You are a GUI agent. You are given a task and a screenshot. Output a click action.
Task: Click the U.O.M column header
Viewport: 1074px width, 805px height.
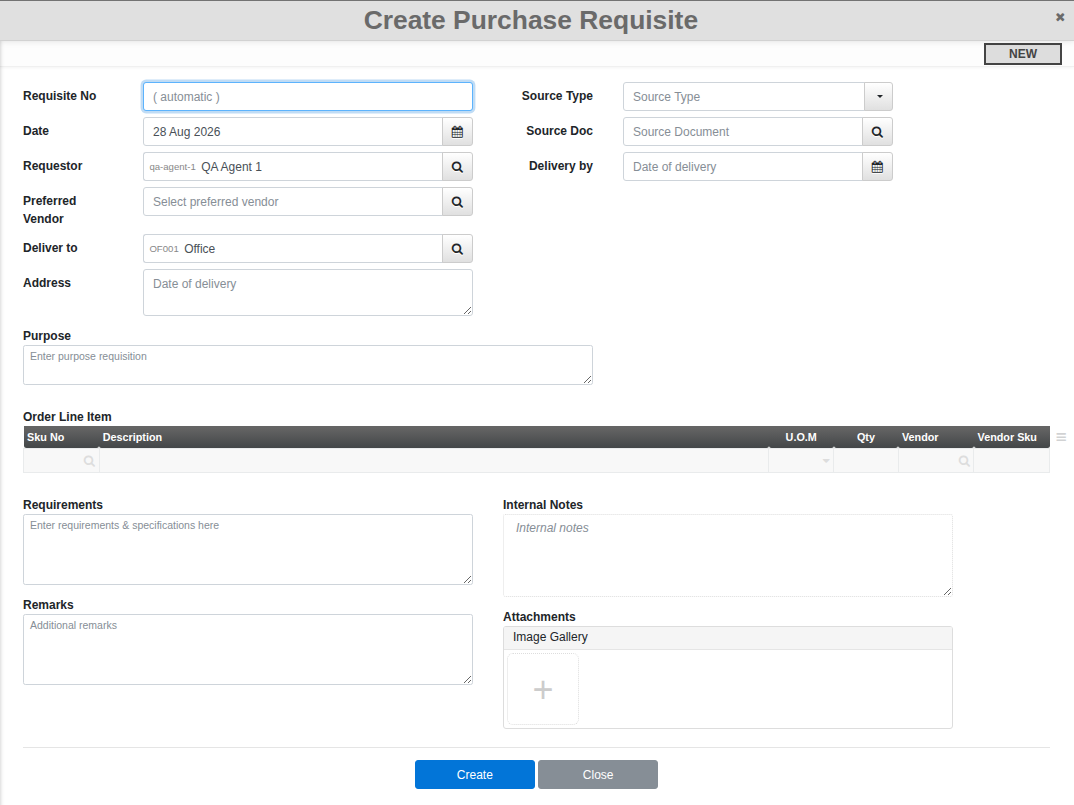801,437
